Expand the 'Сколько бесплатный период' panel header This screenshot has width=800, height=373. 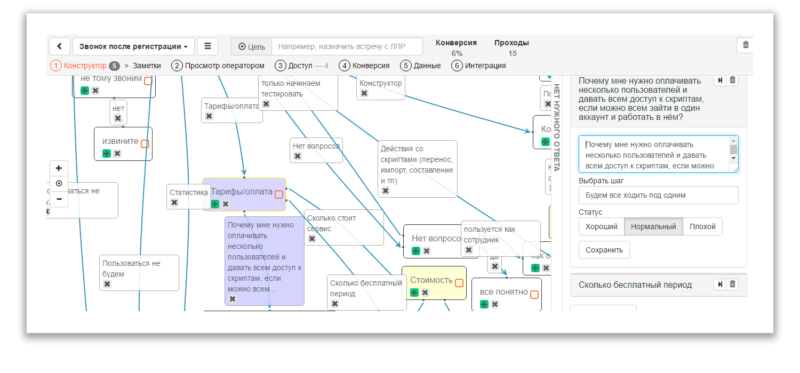[658, 285]
